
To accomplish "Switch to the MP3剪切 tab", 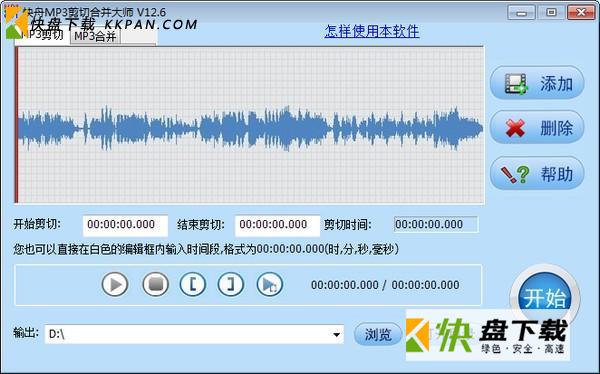I will coord(42,35).
